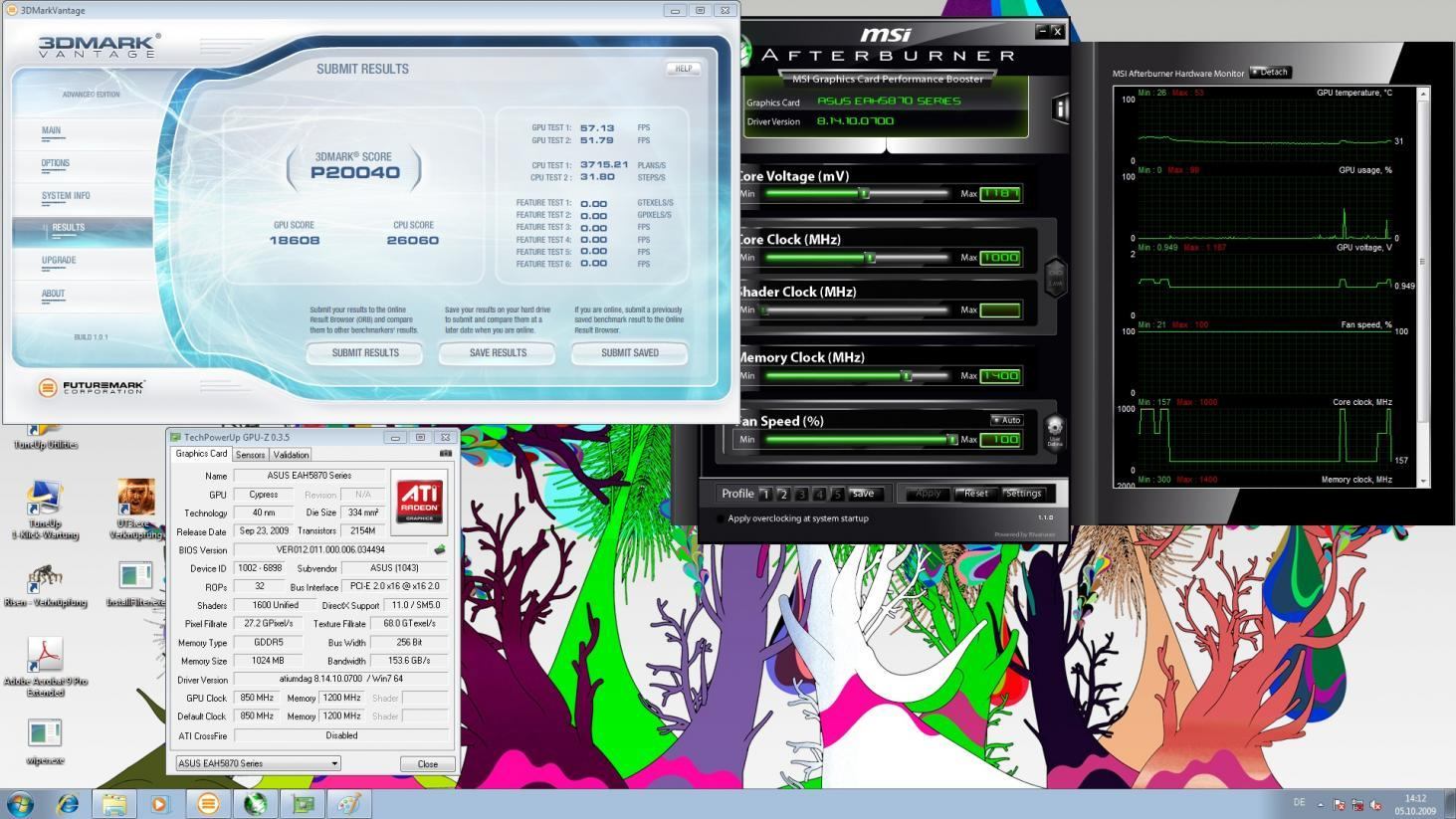Open Windows Media Player taskbar icon
This screenshot has width=1456, height=819.
pos(160,803)
